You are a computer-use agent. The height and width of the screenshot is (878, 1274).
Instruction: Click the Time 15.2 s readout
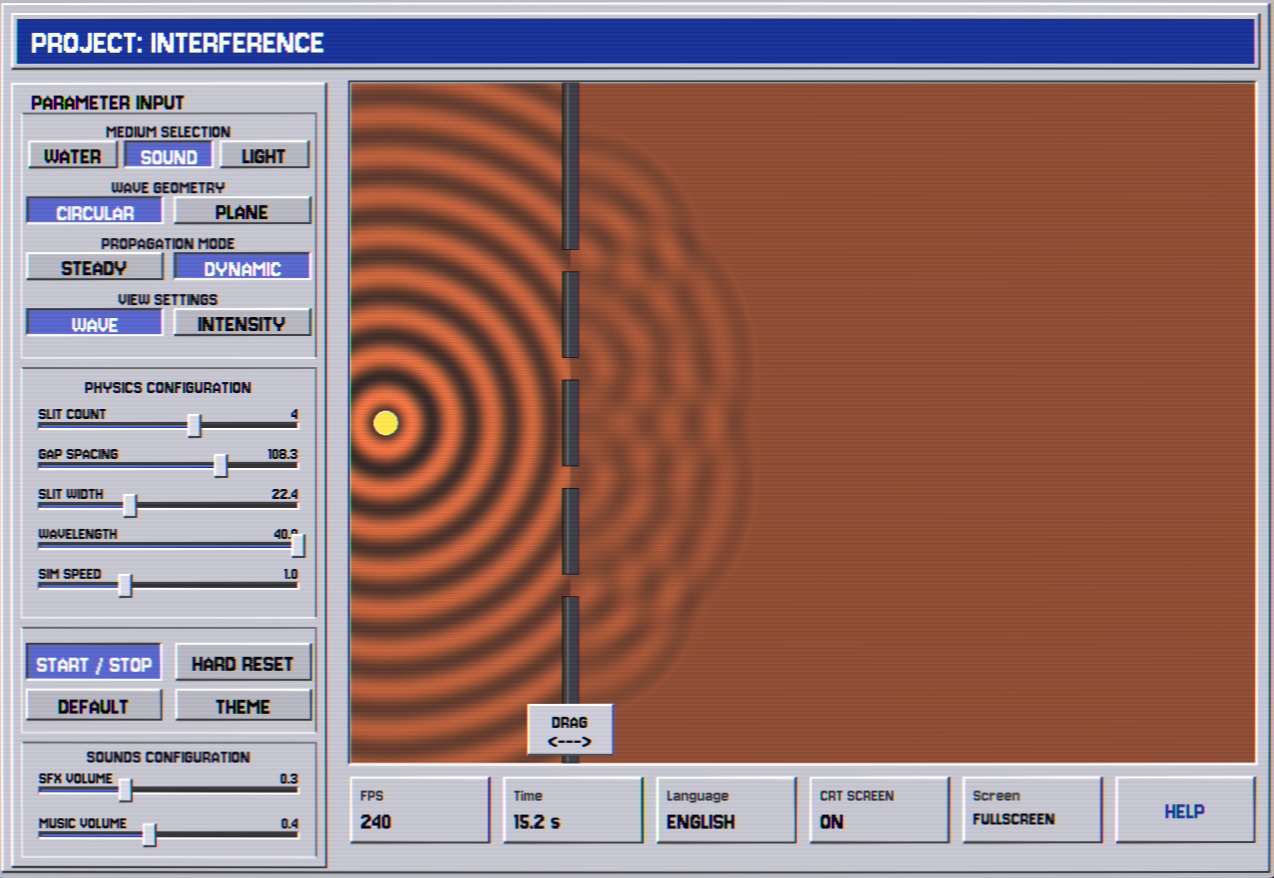pyautogui.click(x=573, y=811)
